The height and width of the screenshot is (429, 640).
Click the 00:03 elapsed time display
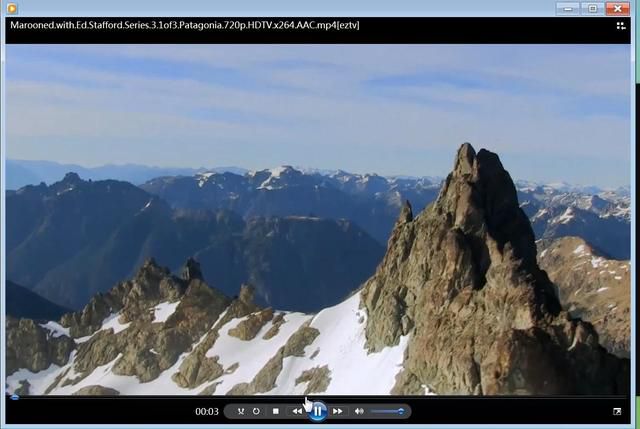point(207,411)
